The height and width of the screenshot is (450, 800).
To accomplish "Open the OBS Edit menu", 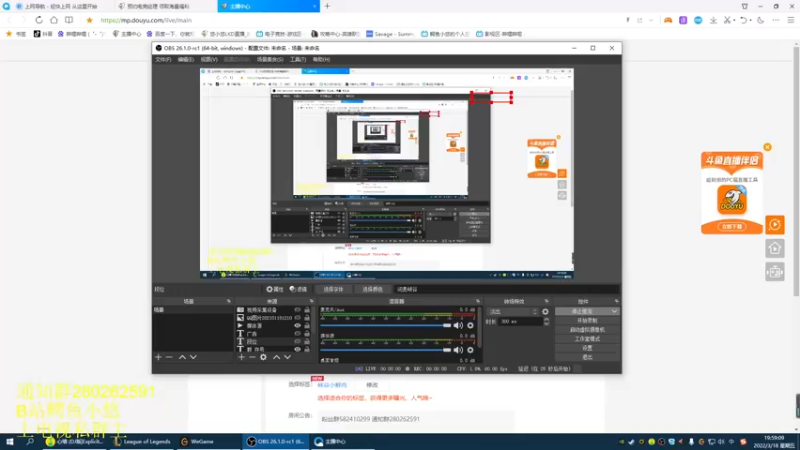I will (186, 60).
